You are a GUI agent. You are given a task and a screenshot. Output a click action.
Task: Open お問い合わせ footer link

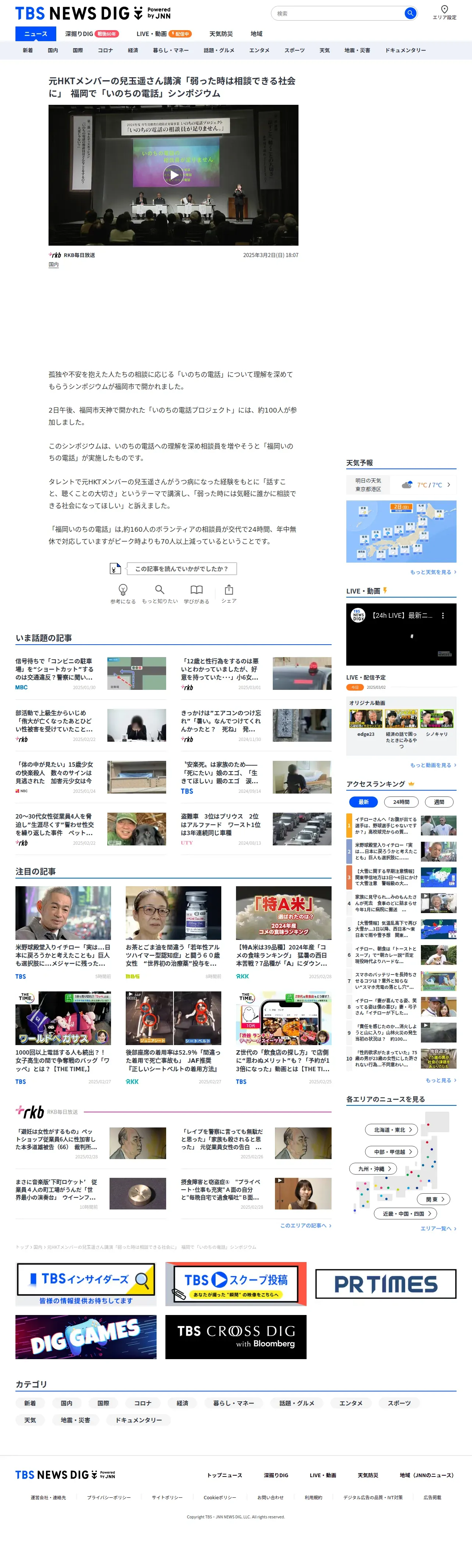click(270, 1497)
